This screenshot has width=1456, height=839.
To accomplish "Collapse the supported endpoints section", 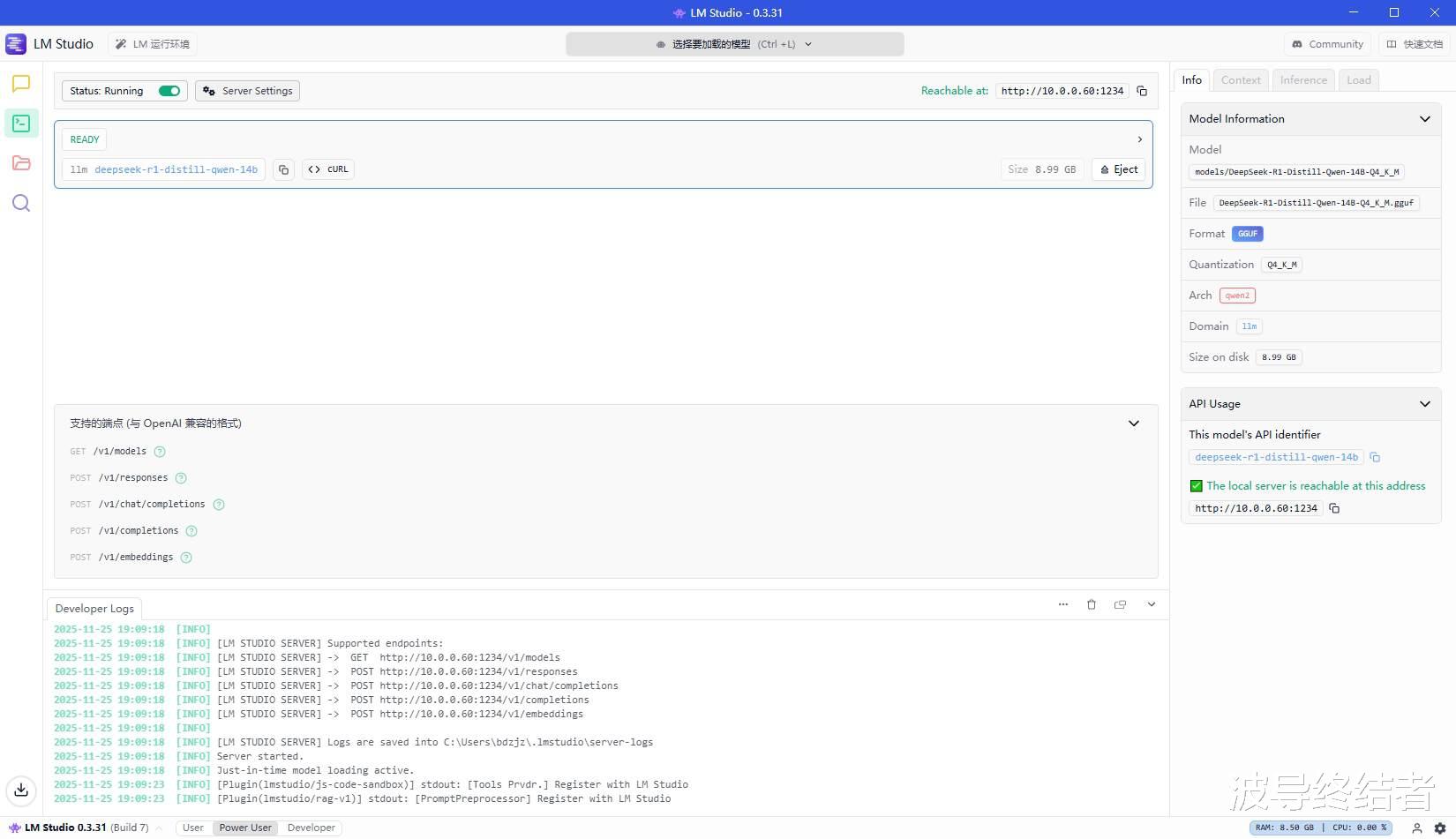I will click(x=1134, y=423).
